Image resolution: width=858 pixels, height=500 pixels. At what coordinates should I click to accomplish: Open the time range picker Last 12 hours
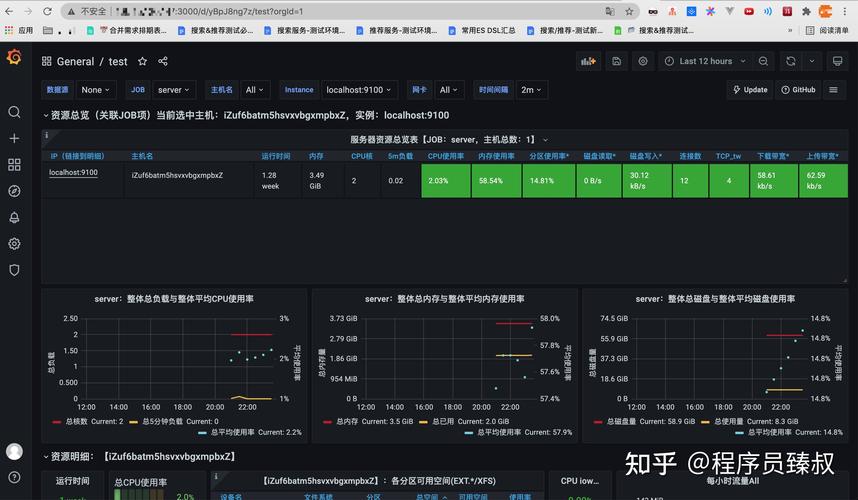tap(704, 61)
